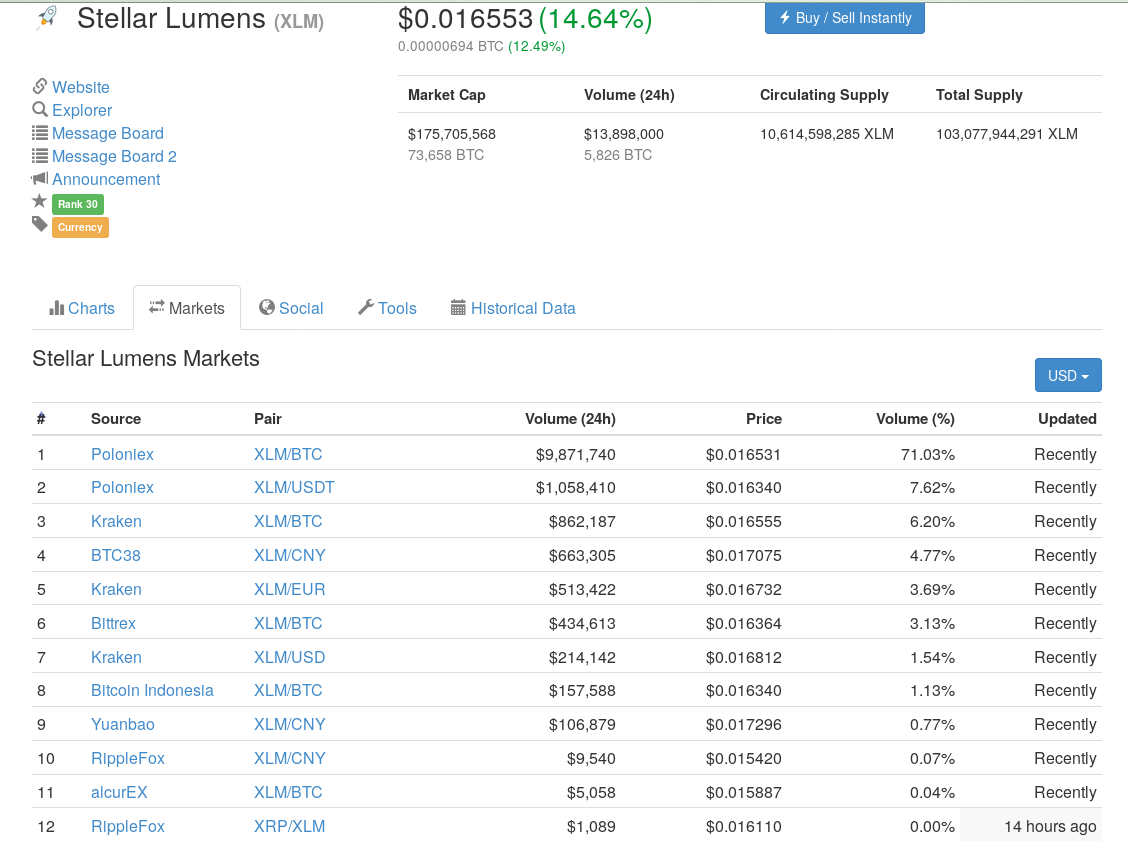The width and height of the screenshot is (1128, 860).
Task: Click the Pair column header
Action: (268, 419)
